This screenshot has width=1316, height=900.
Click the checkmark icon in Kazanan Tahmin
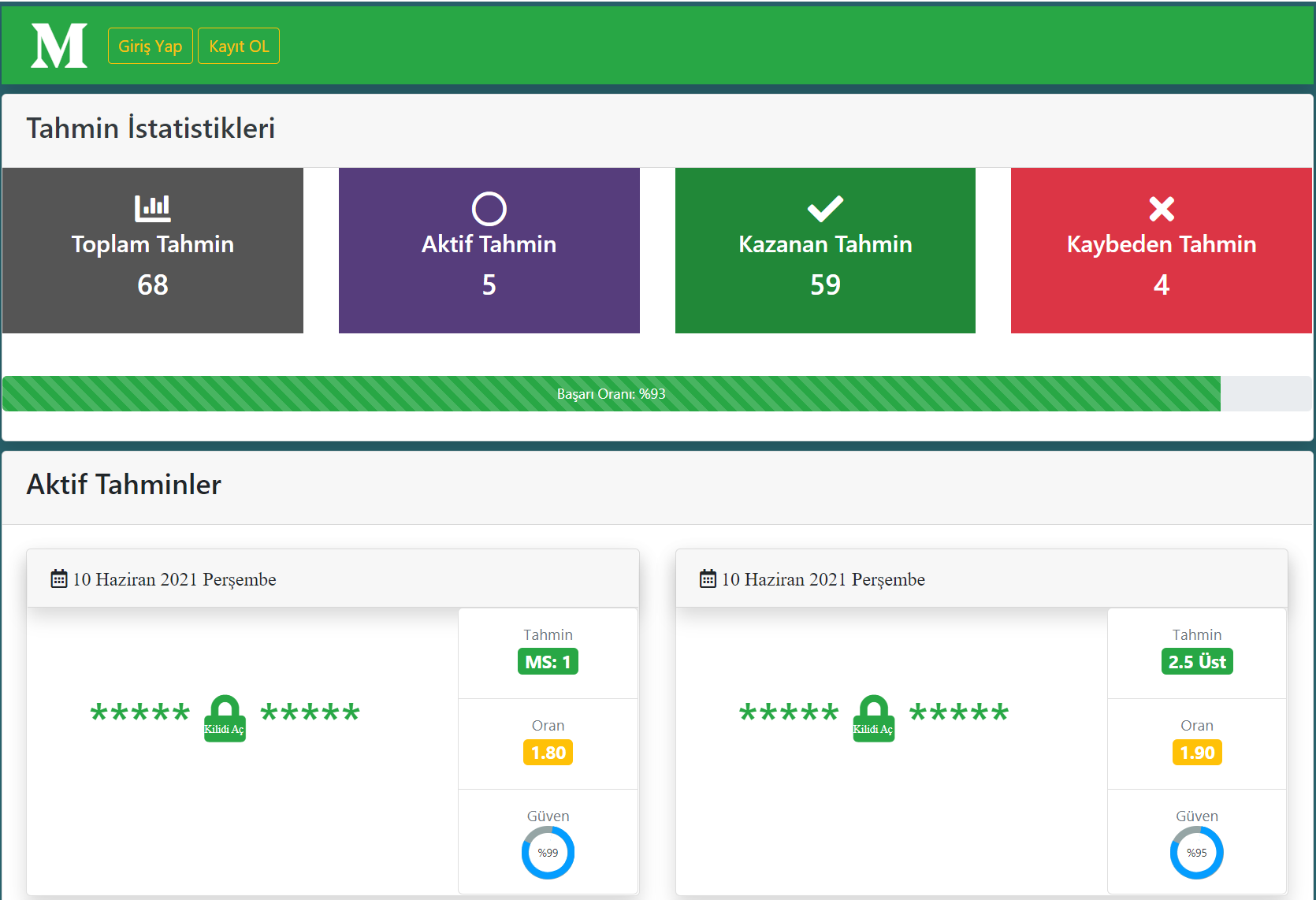825,209
